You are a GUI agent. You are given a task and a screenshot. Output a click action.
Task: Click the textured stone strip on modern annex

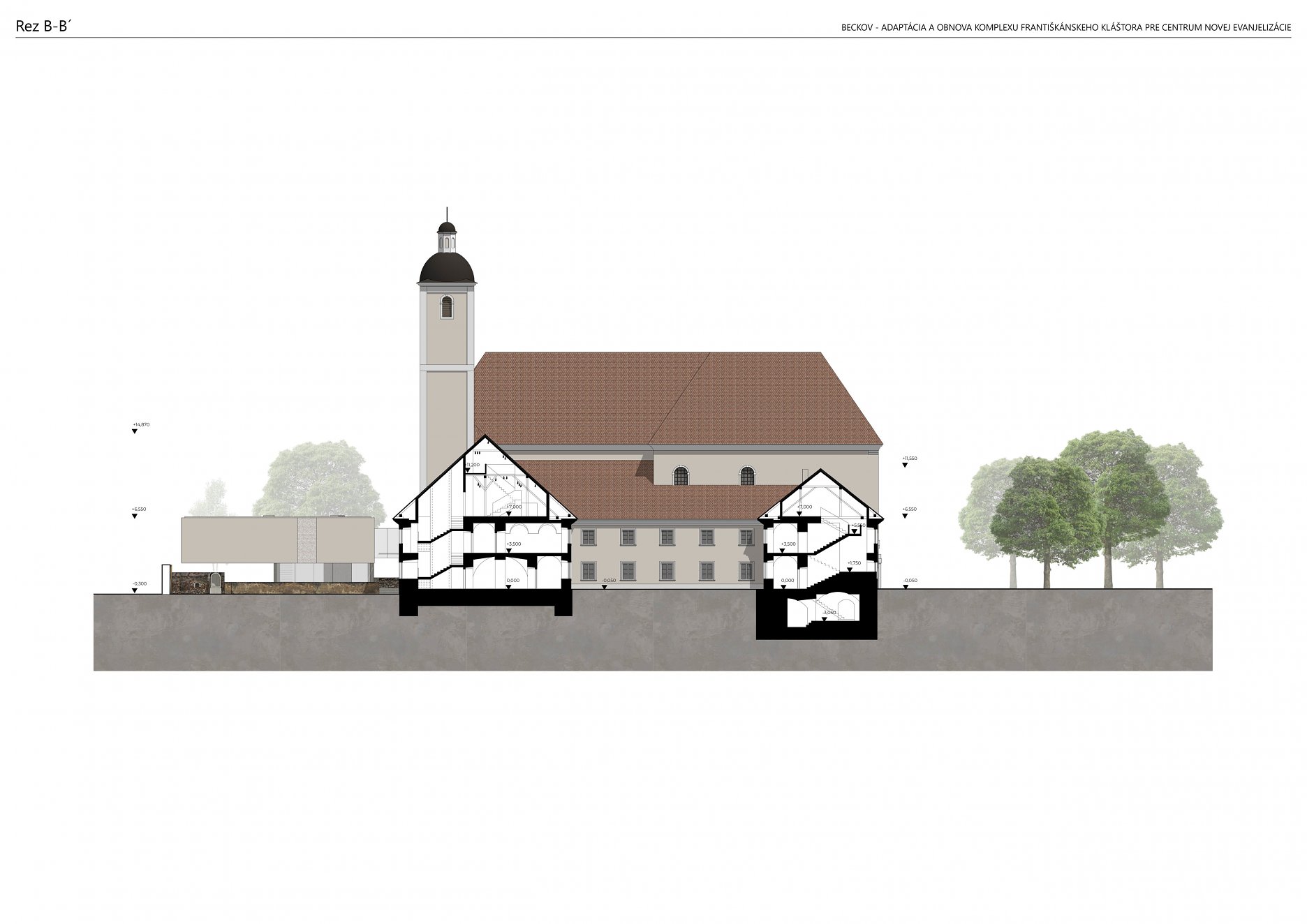click(x=307, y=540)
